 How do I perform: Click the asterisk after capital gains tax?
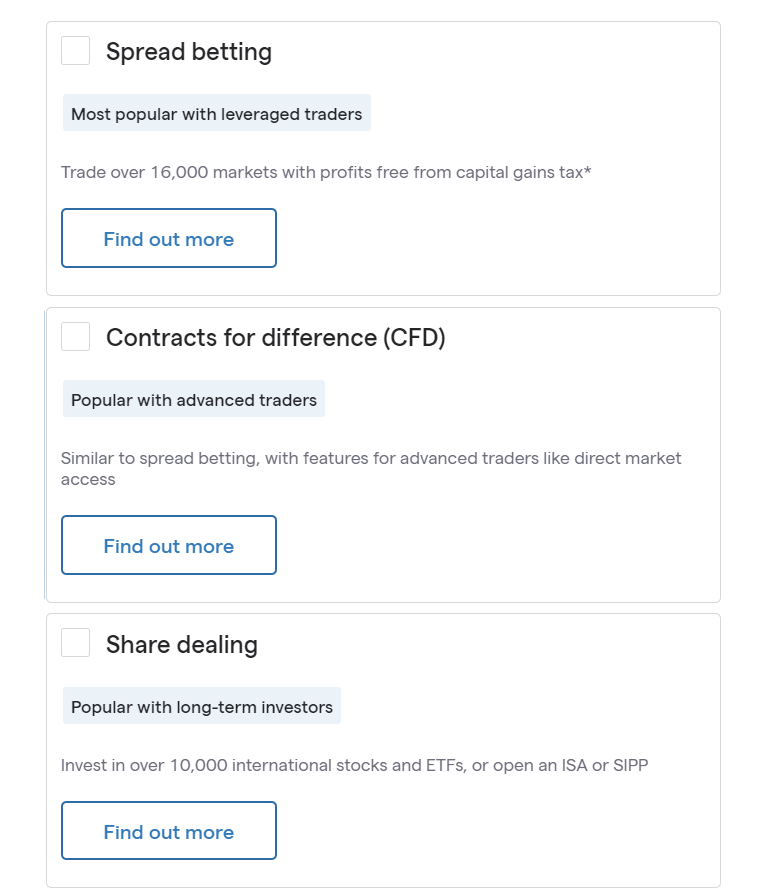coord(588,171)
